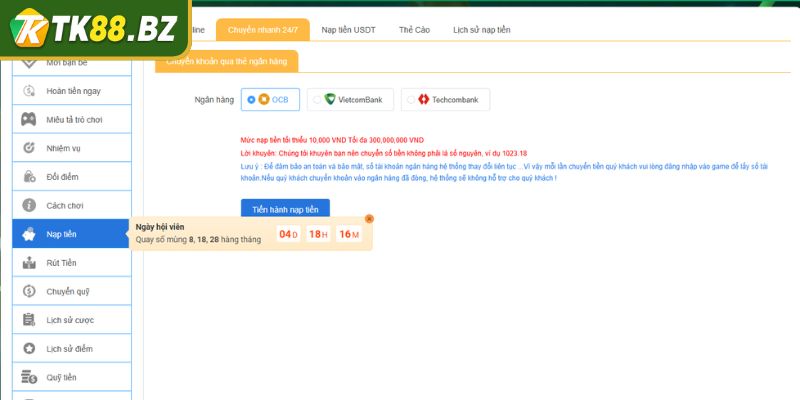The height and width of the screenshot is (400, 800).
Task: Select the OCB bank radio button
Action: 251,100
